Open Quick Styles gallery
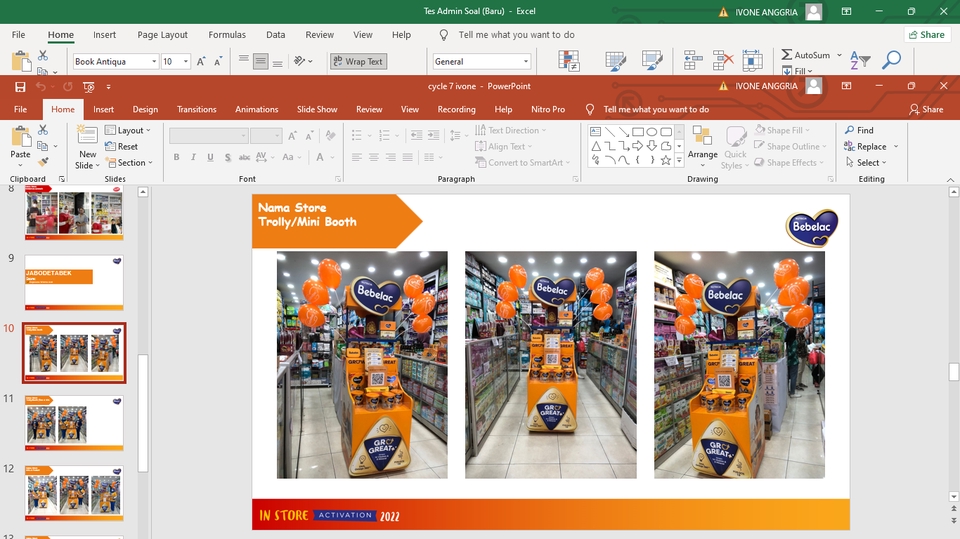 point(735,148)
